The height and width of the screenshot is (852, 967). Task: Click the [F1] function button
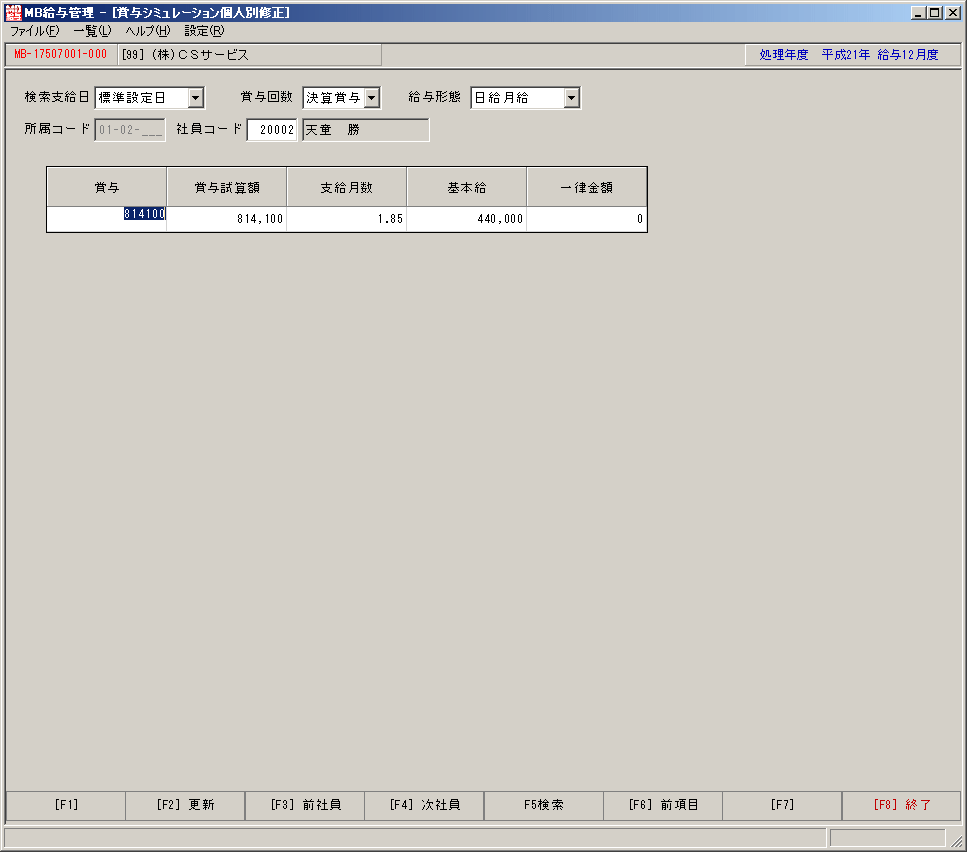tap(66, 805)
